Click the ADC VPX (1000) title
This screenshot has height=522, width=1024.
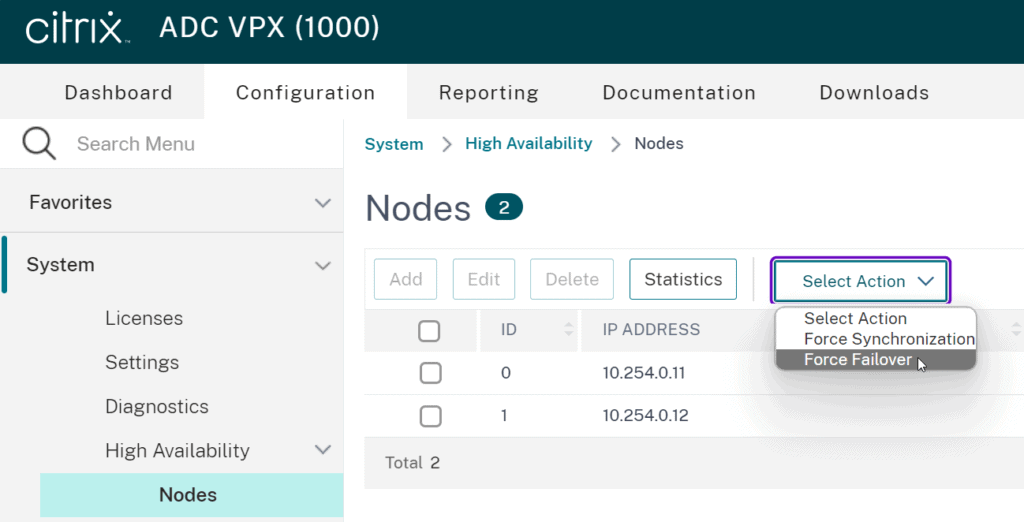[269, 27]
